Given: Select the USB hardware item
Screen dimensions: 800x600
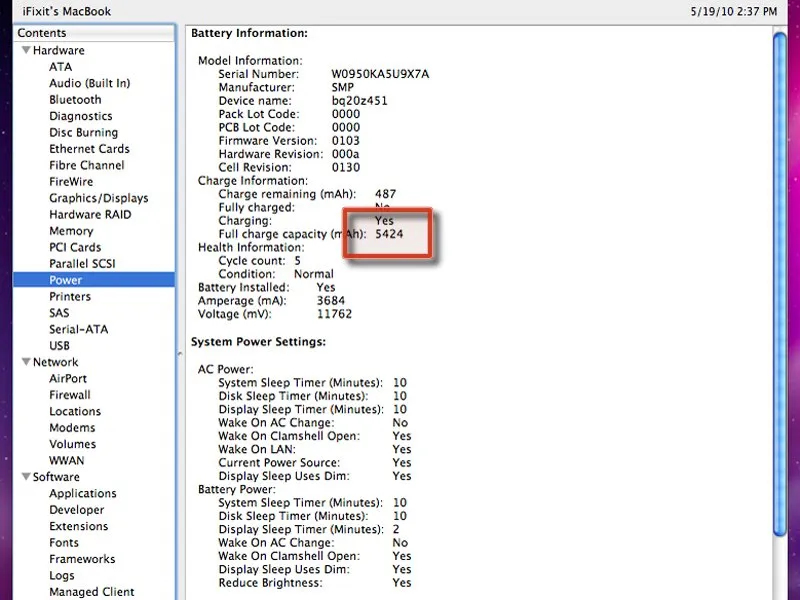Looking at the screenshot, I should click(60, 346).
